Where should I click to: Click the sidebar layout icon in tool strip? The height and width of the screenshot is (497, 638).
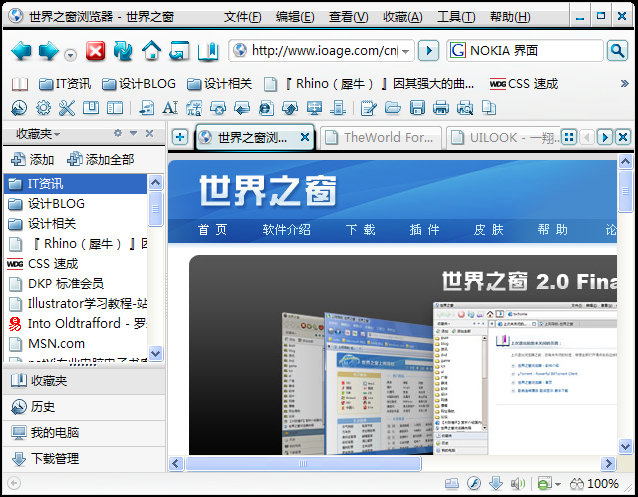click(x=115, y=108)
